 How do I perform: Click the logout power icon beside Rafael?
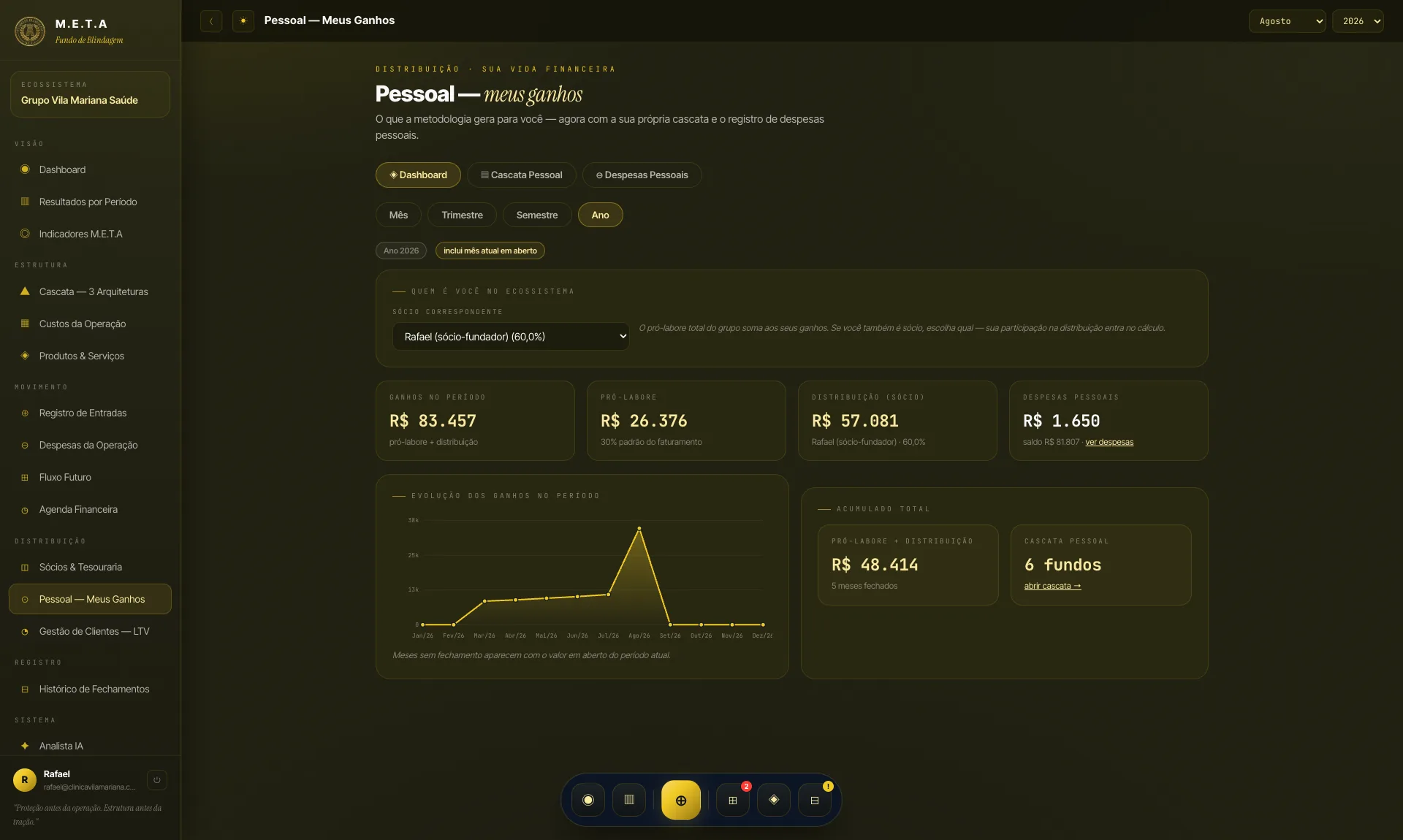click(x=157, y=780)
